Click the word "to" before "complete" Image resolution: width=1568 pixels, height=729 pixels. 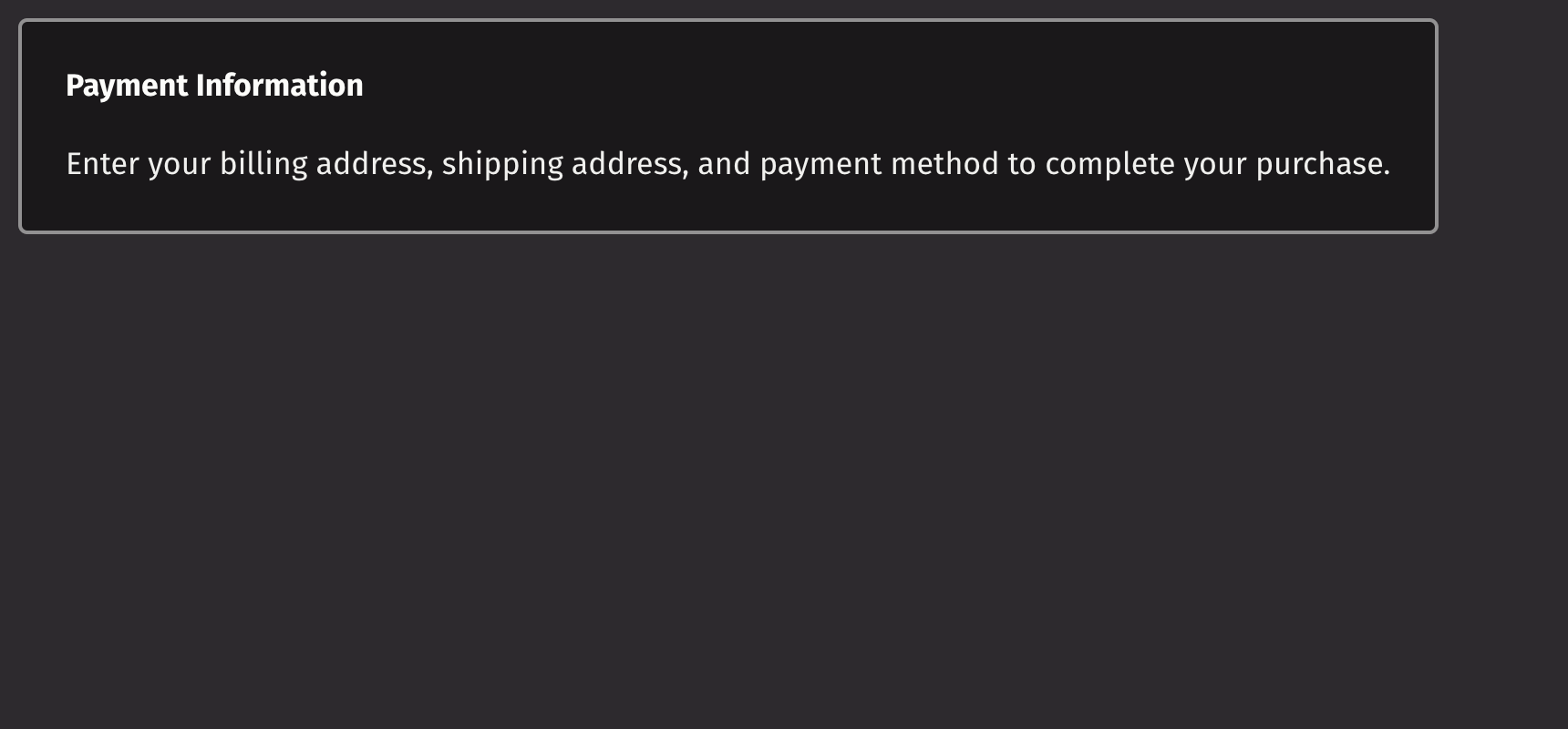click(1021, 164)
